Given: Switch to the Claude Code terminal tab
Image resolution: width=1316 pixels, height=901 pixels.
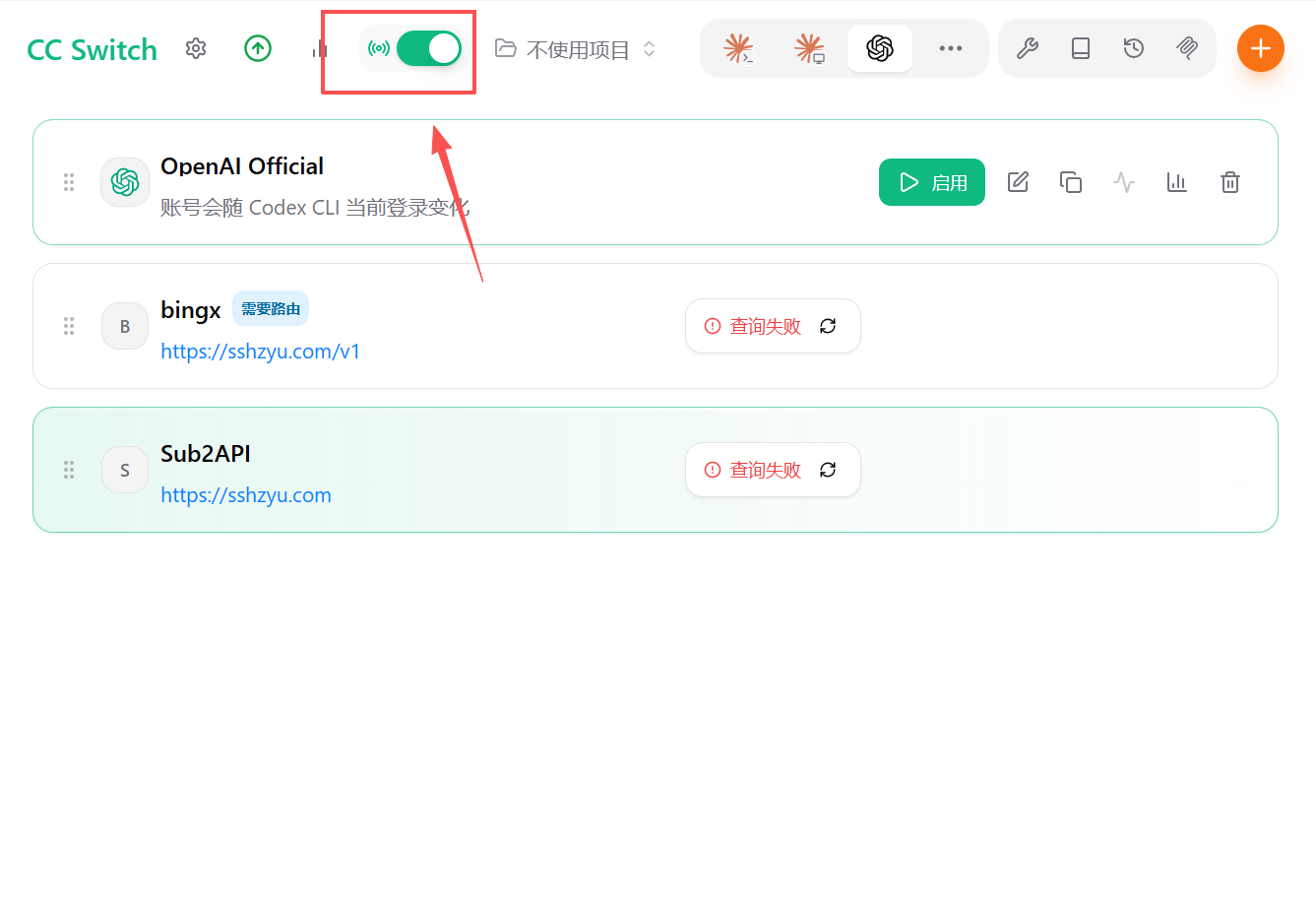Looking at the screenshot, I should tap(738, 48).
